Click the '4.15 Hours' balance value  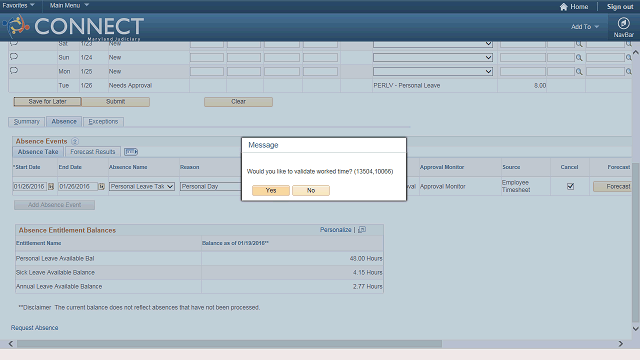(x=367, y=272)
